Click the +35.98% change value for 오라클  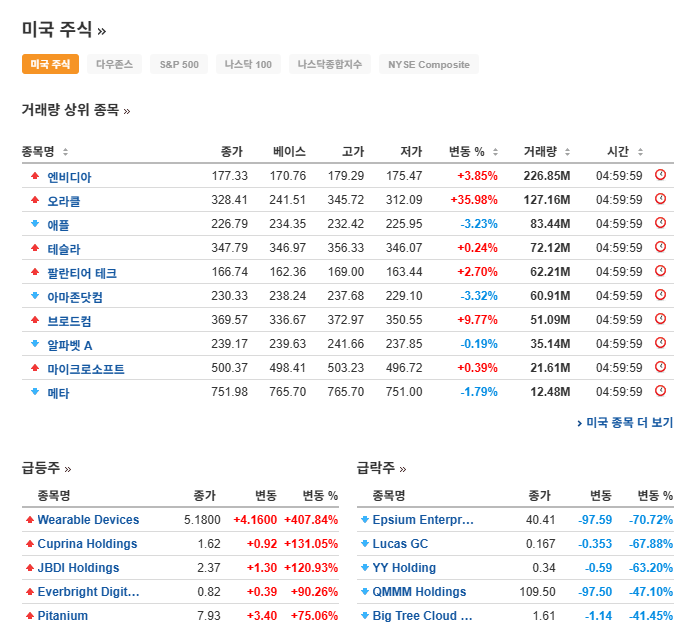pyautogui.click(x=474, y=199)
